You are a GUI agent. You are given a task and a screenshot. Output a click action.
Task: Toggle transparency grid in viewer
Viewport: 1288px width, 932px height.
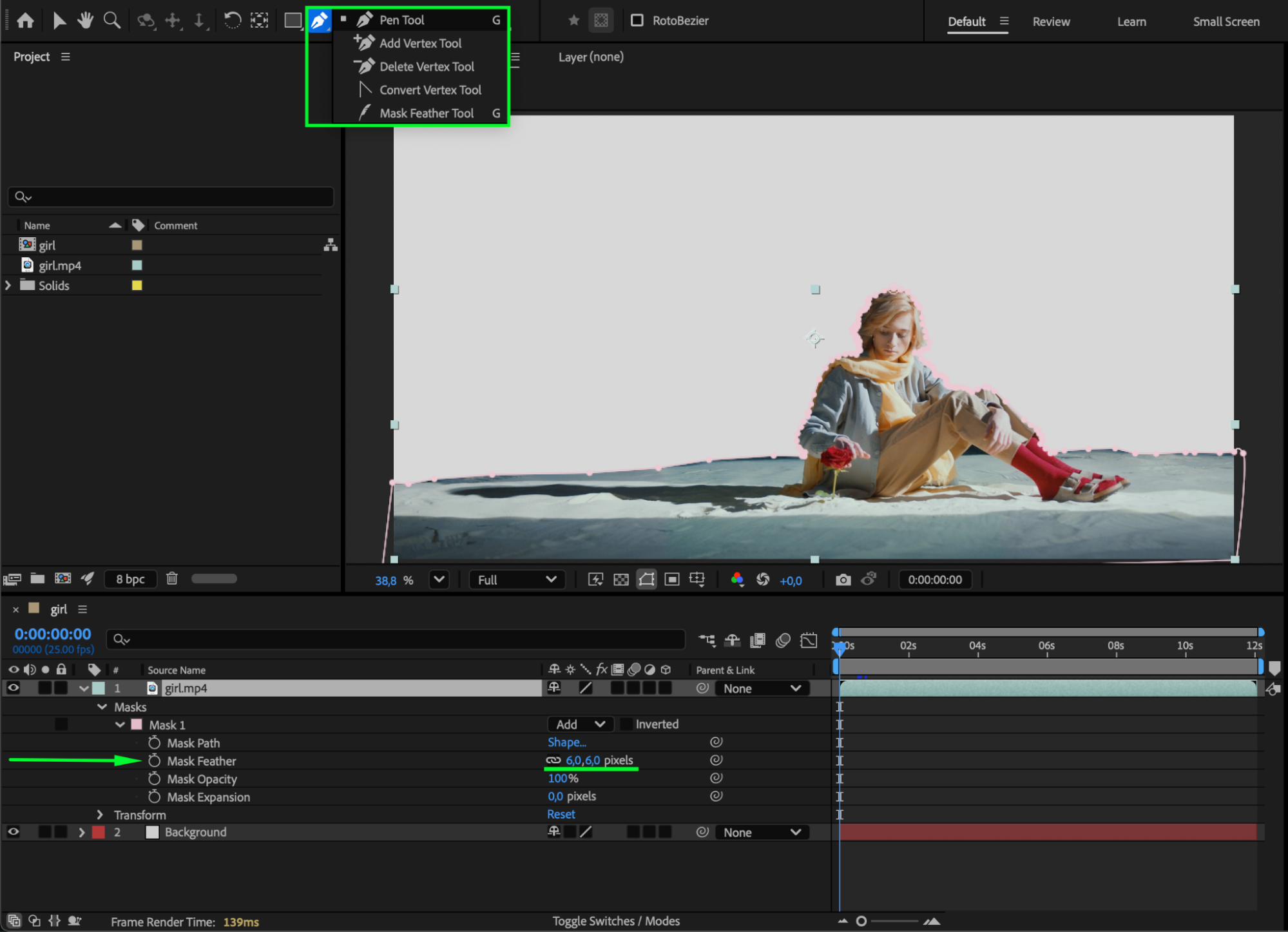click(x=620, y=580)
